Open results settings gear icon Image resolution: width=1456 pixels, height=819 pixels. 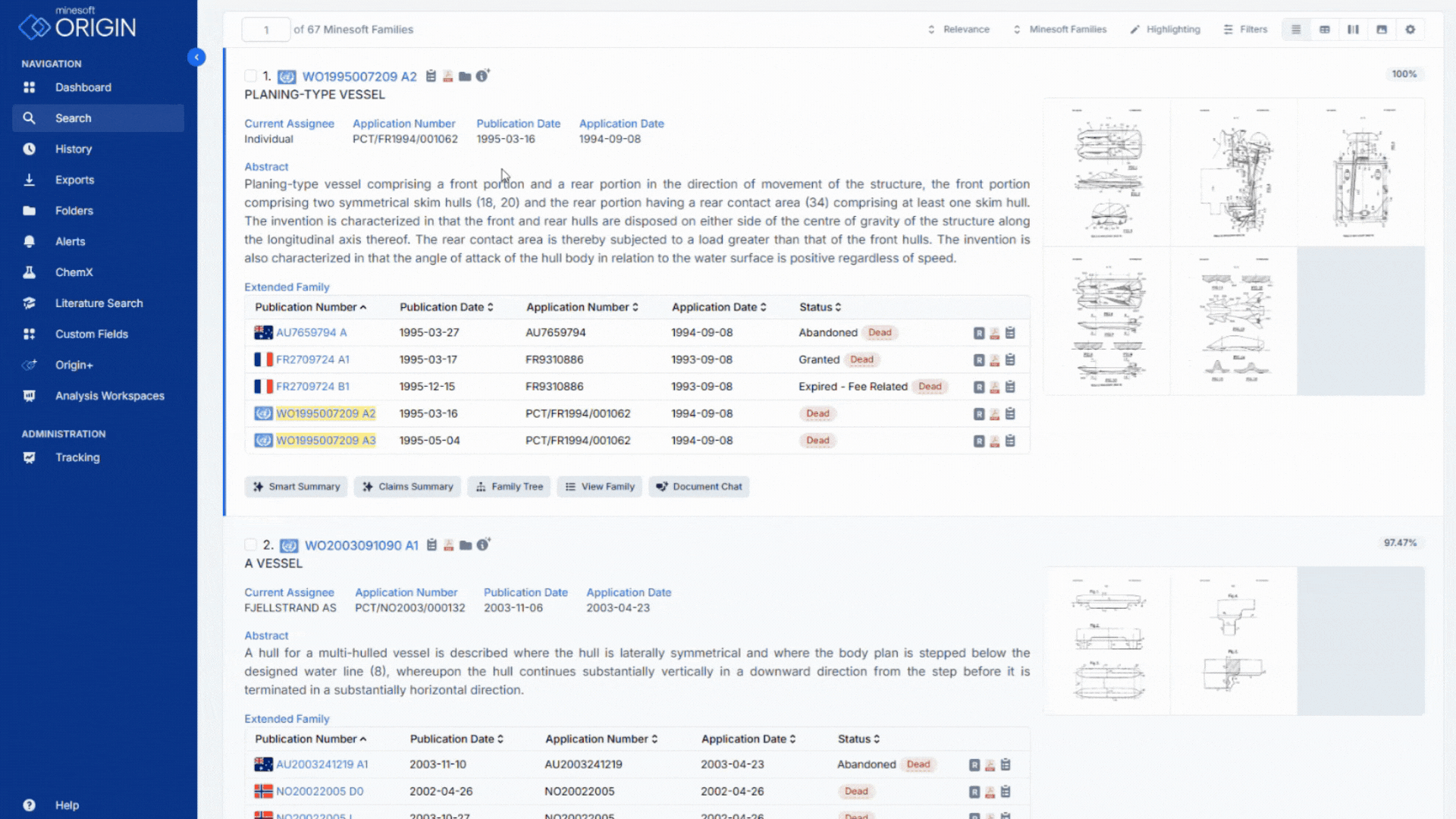point(1410,30)
